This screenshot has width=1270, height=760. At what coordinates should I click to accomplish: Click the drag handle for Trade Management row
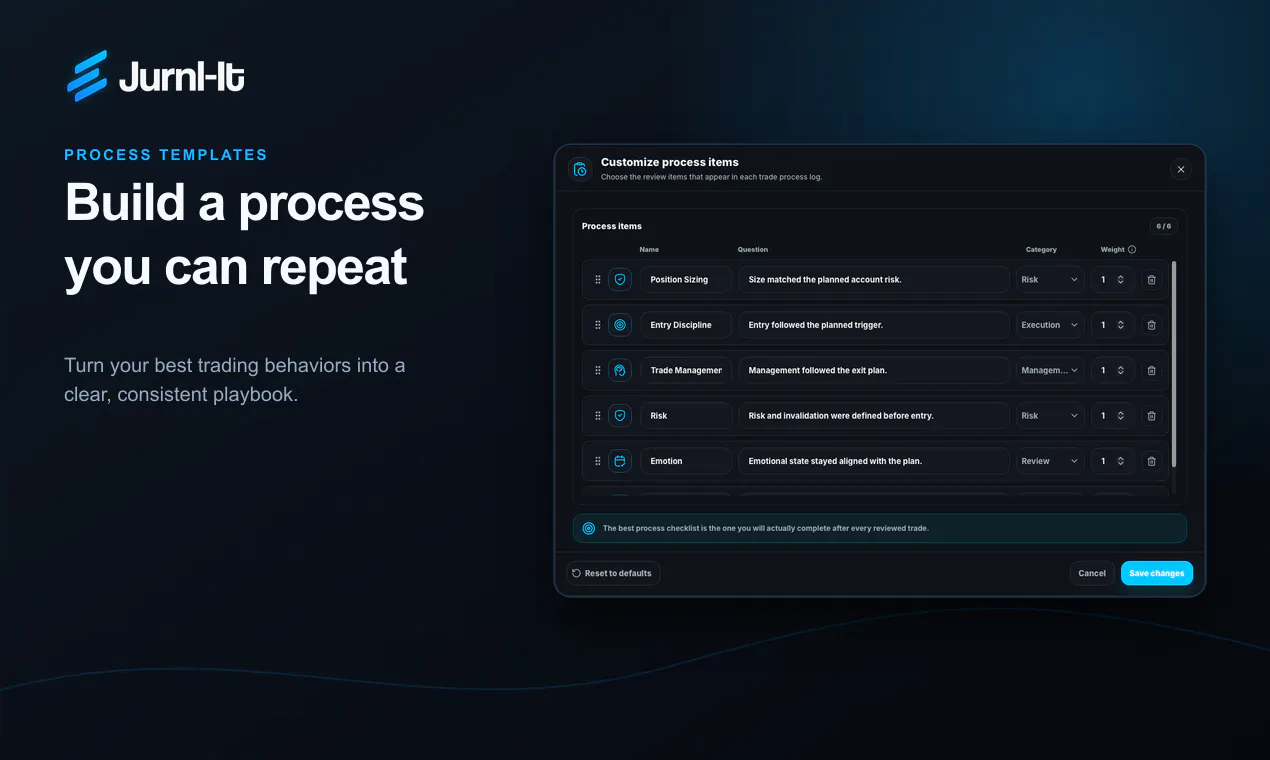pos(598,370)
